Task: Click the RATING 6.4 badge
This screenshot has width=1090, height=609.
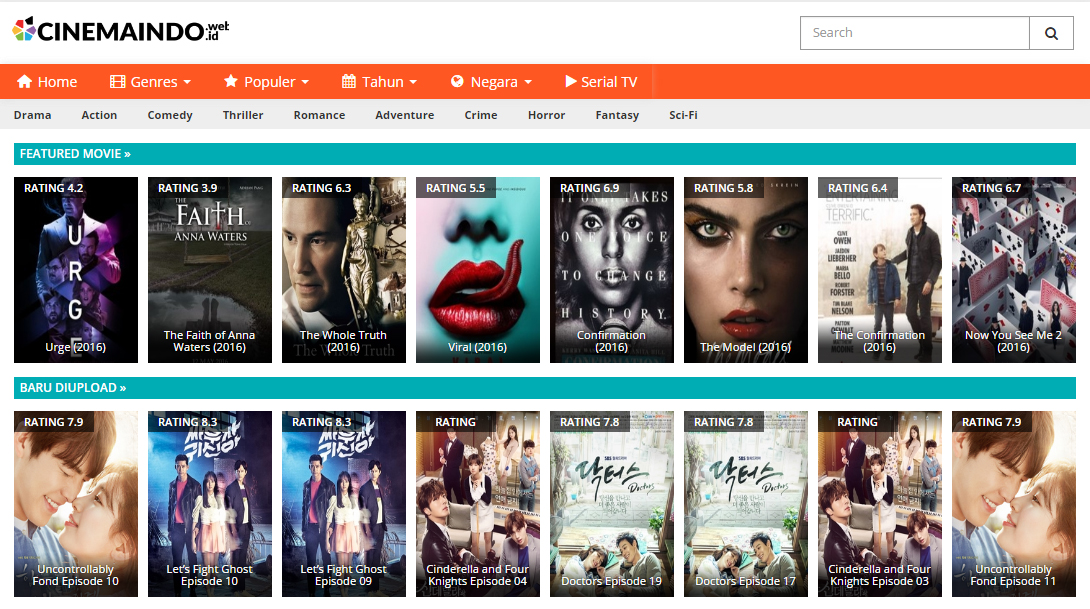Action: [x=857, y=188]
